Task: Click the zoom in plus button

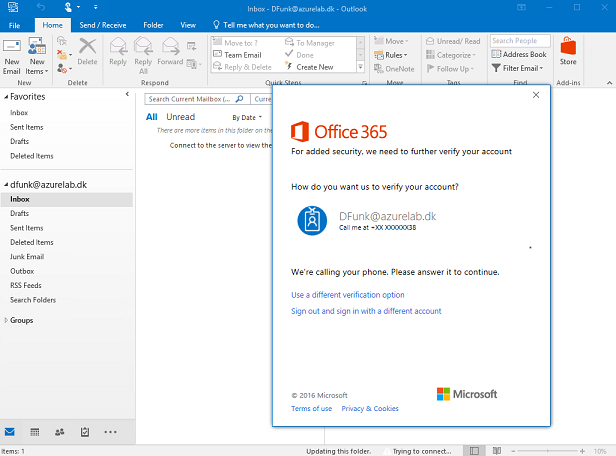Action: pyautogui.click(x=582, y=451)
